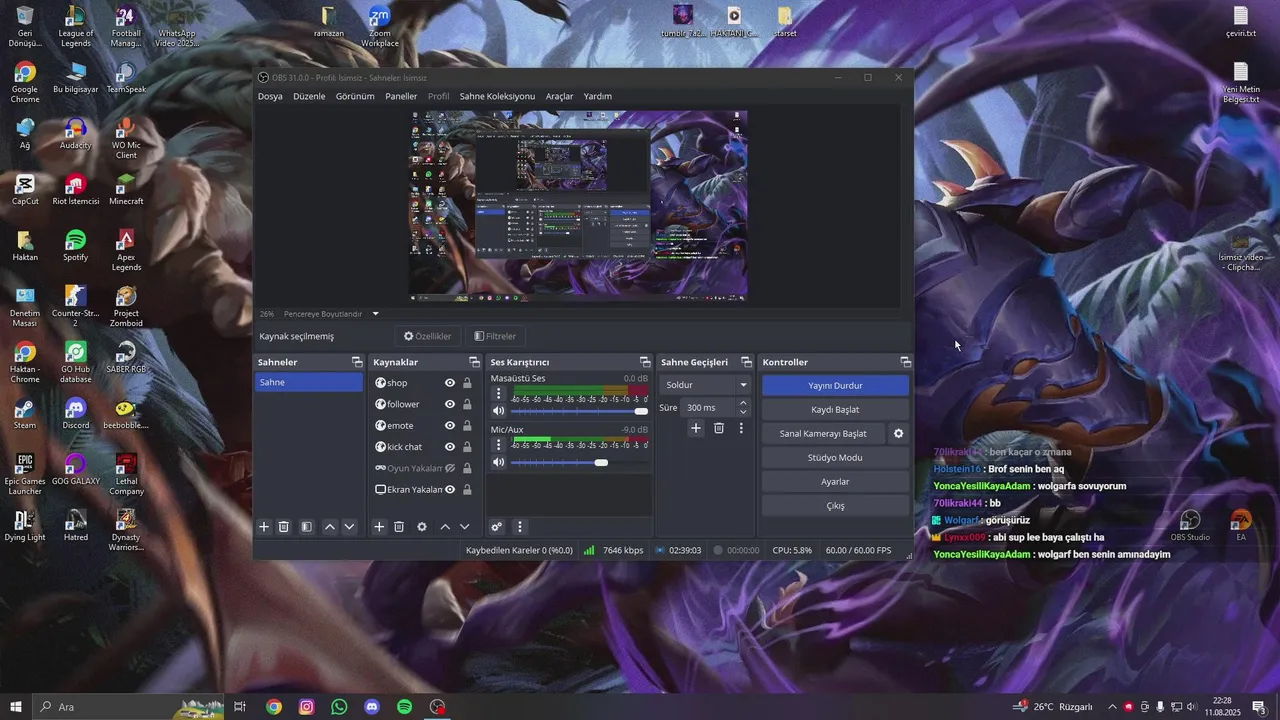
Task: Click the Spotify icon in the taskbar
Action: point(404,707)
